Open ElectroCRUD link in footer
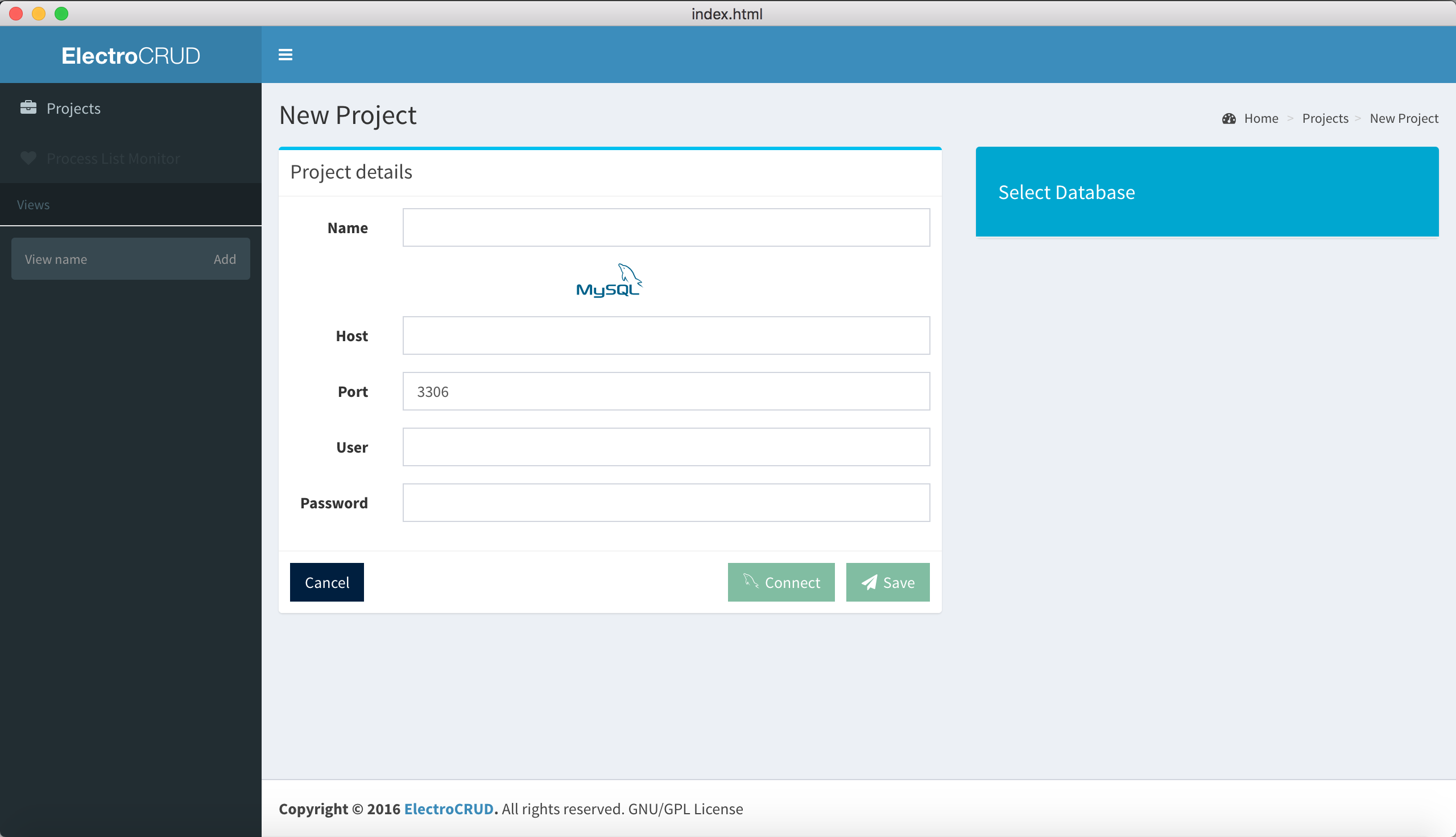The image size is (1456, 837). click(448, 809)
